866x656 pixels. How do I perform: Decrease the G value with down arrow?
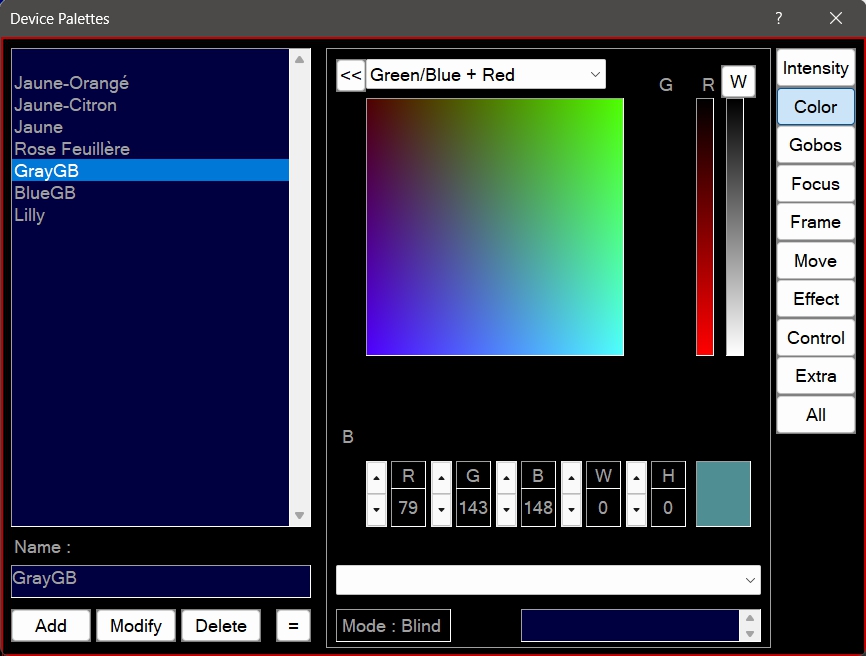[x=441, y=510]
